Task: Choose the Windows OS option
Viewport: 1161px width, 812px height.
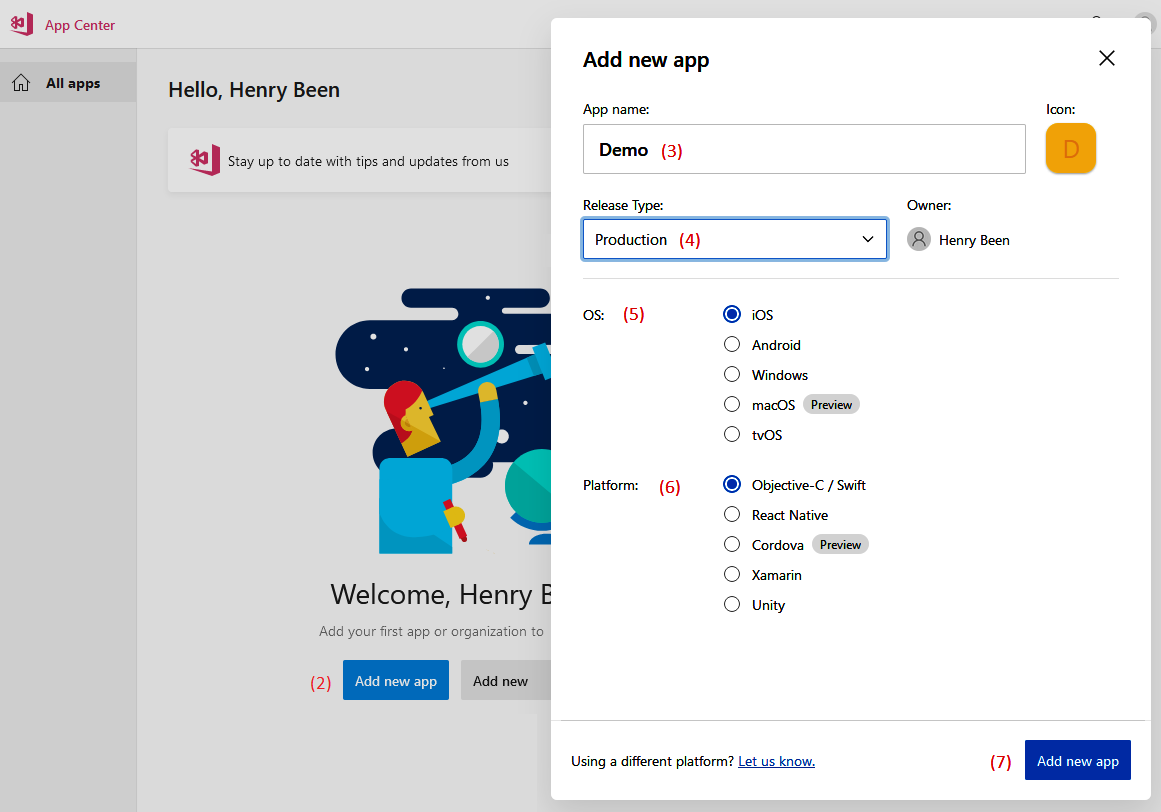Action: pyautogui.click(x=732, y=375)
